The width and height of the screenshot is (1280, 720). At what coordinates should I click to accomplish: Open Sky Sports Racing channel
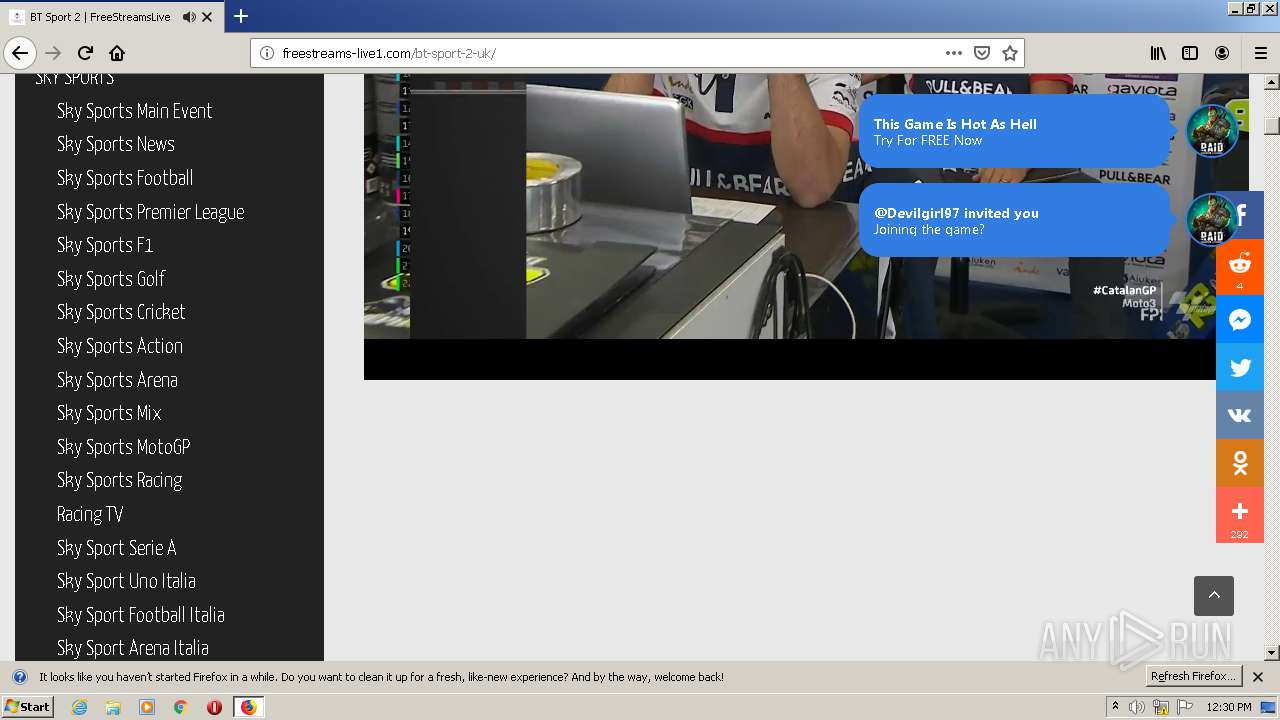pyautogui.click(x=120, y=480)
